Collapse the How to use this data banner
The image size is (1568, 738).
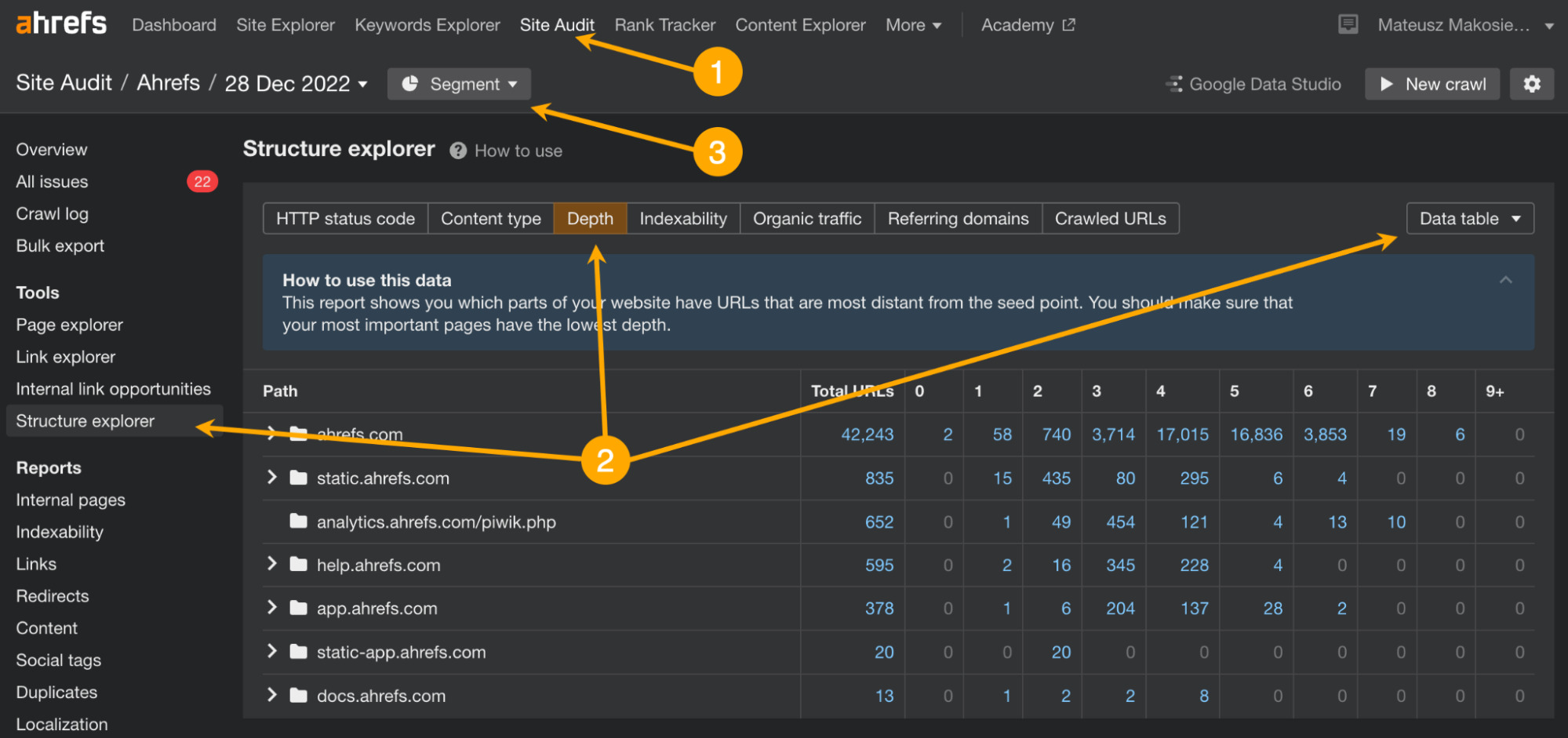tap(1505, 279)
